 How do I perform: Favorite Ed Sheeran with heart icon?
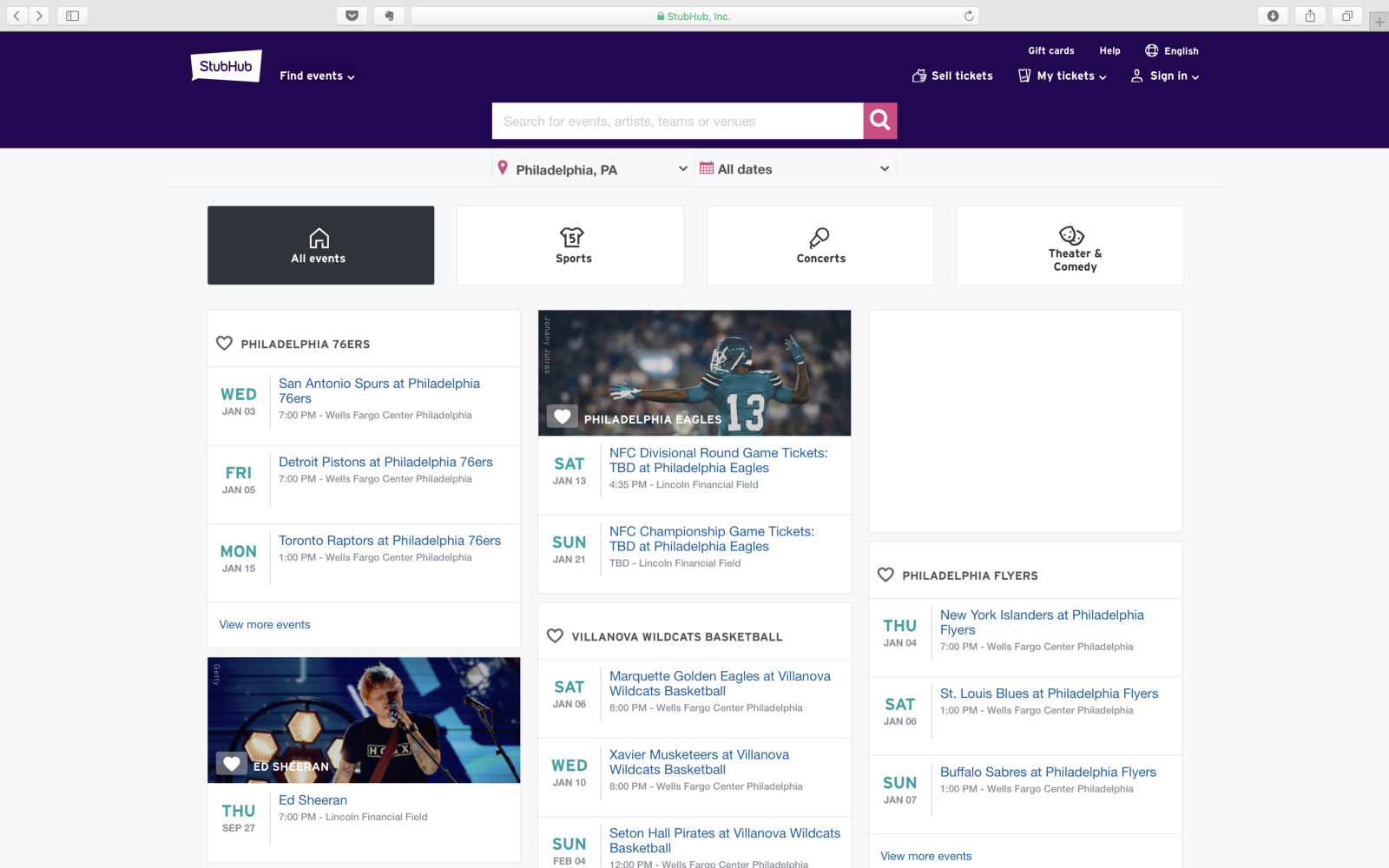tap(232, 764)
